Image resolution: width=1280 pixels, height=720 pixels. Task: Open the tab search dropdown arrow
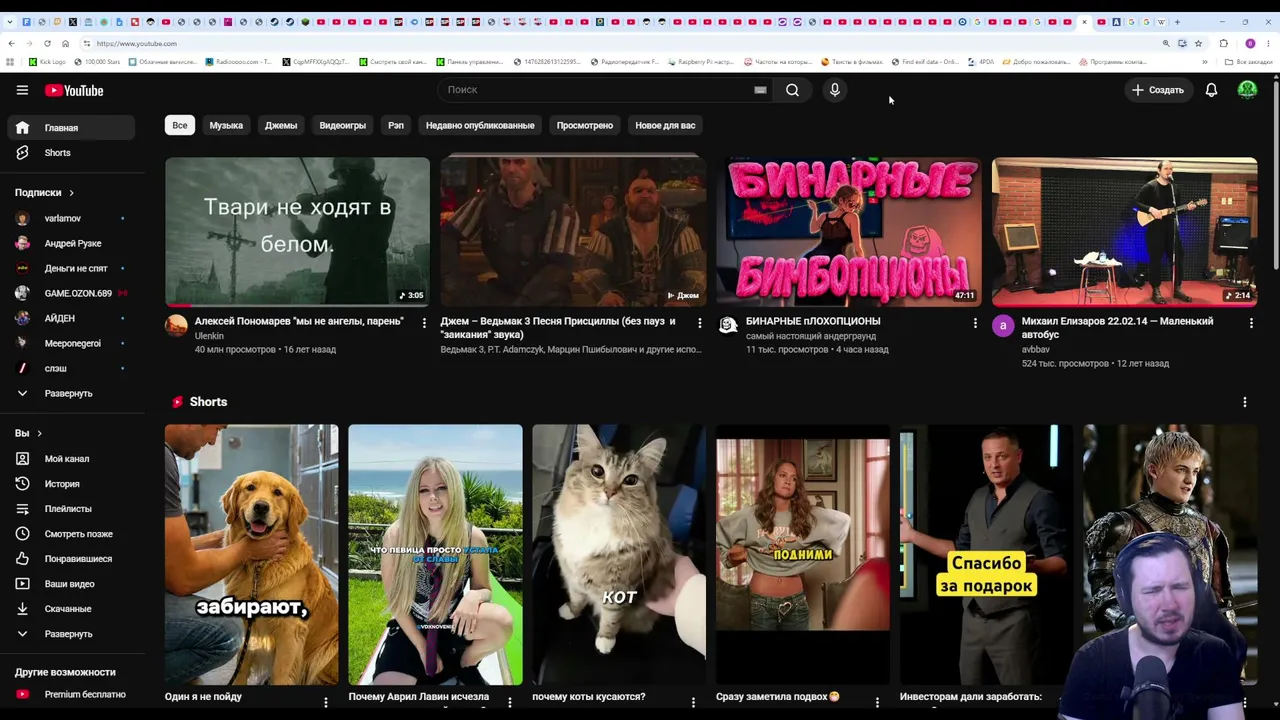(9, 22)
